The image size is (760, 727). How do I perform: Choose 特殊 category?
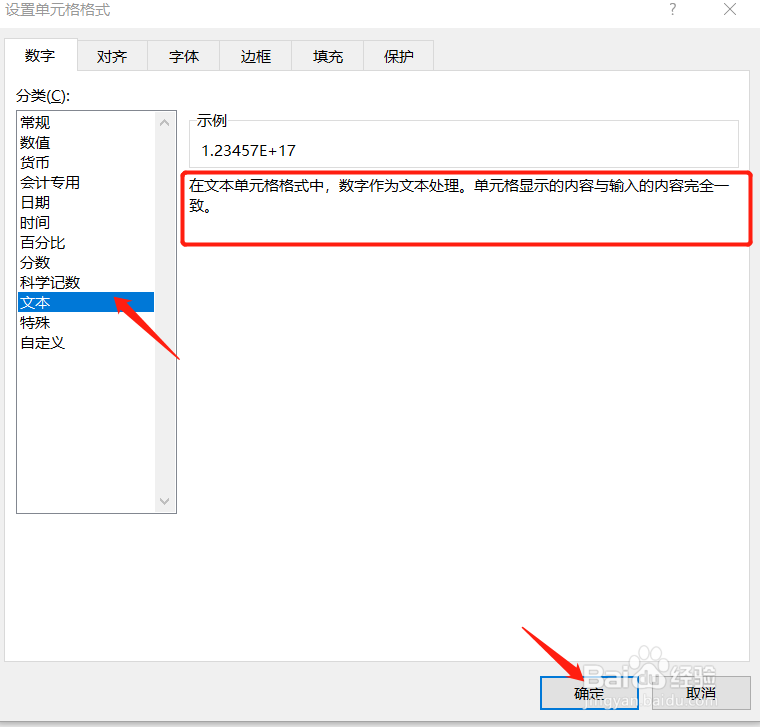pos(86,322)
